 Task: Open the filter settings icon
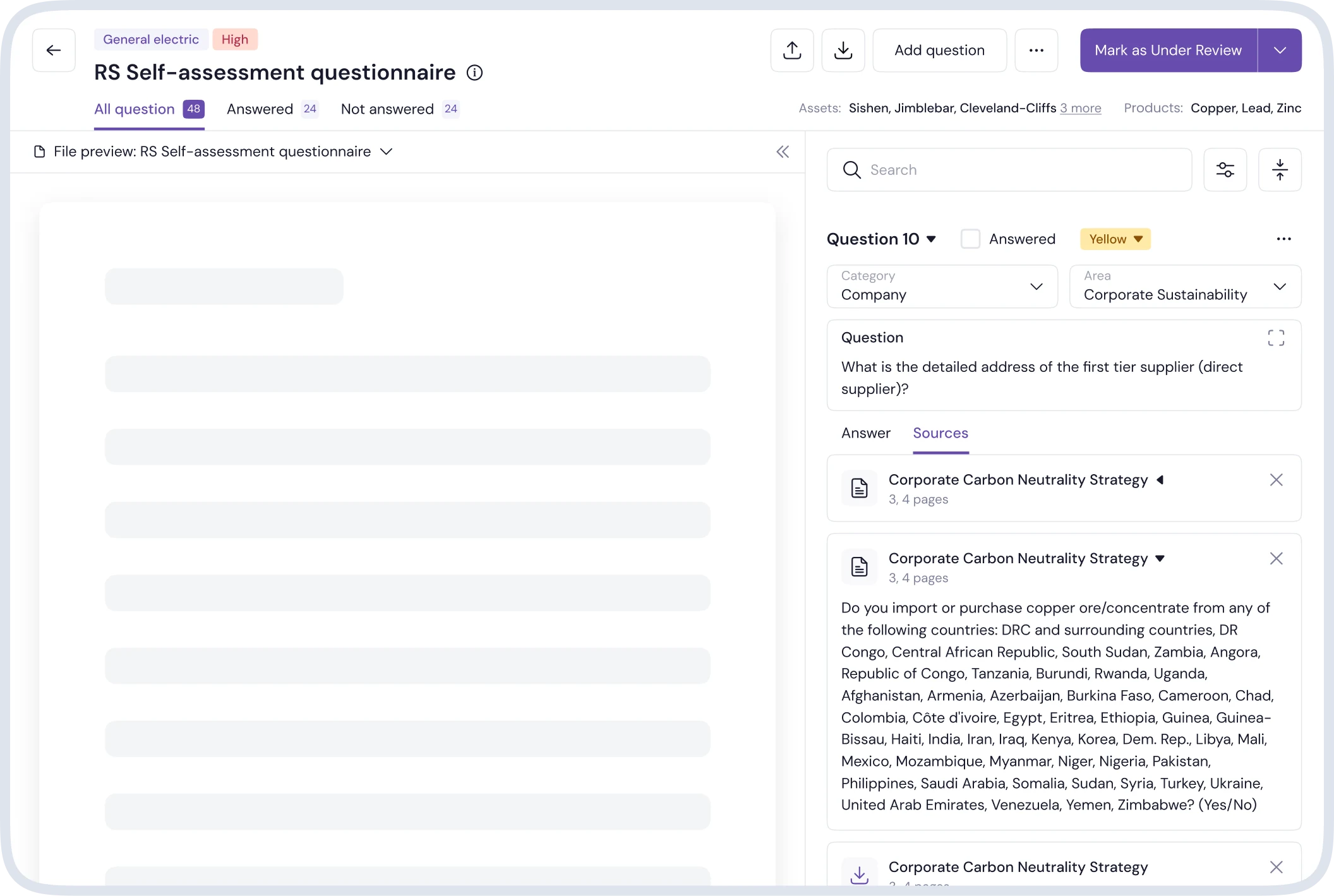coord(1225,170)
